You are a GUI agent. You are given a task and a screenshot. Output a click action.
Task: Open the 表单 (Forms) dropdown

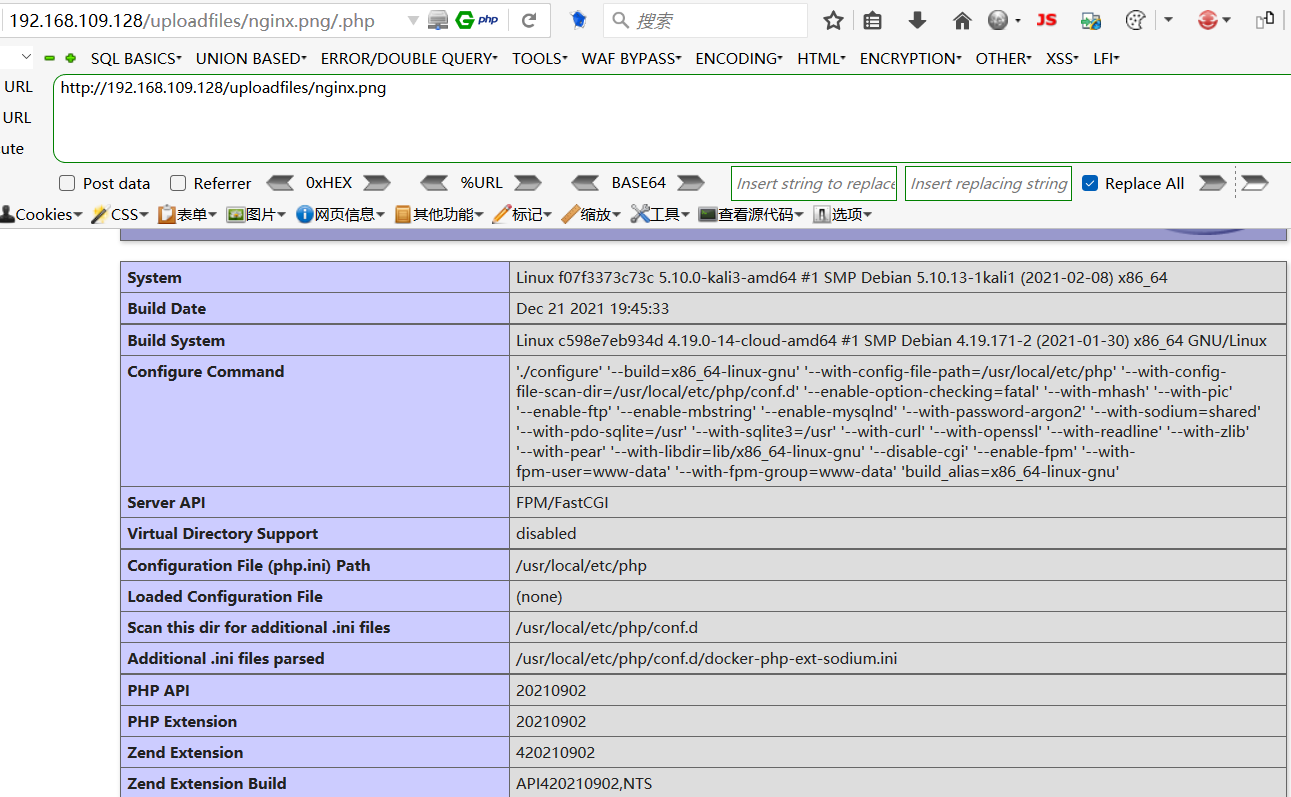click(187, 214)
